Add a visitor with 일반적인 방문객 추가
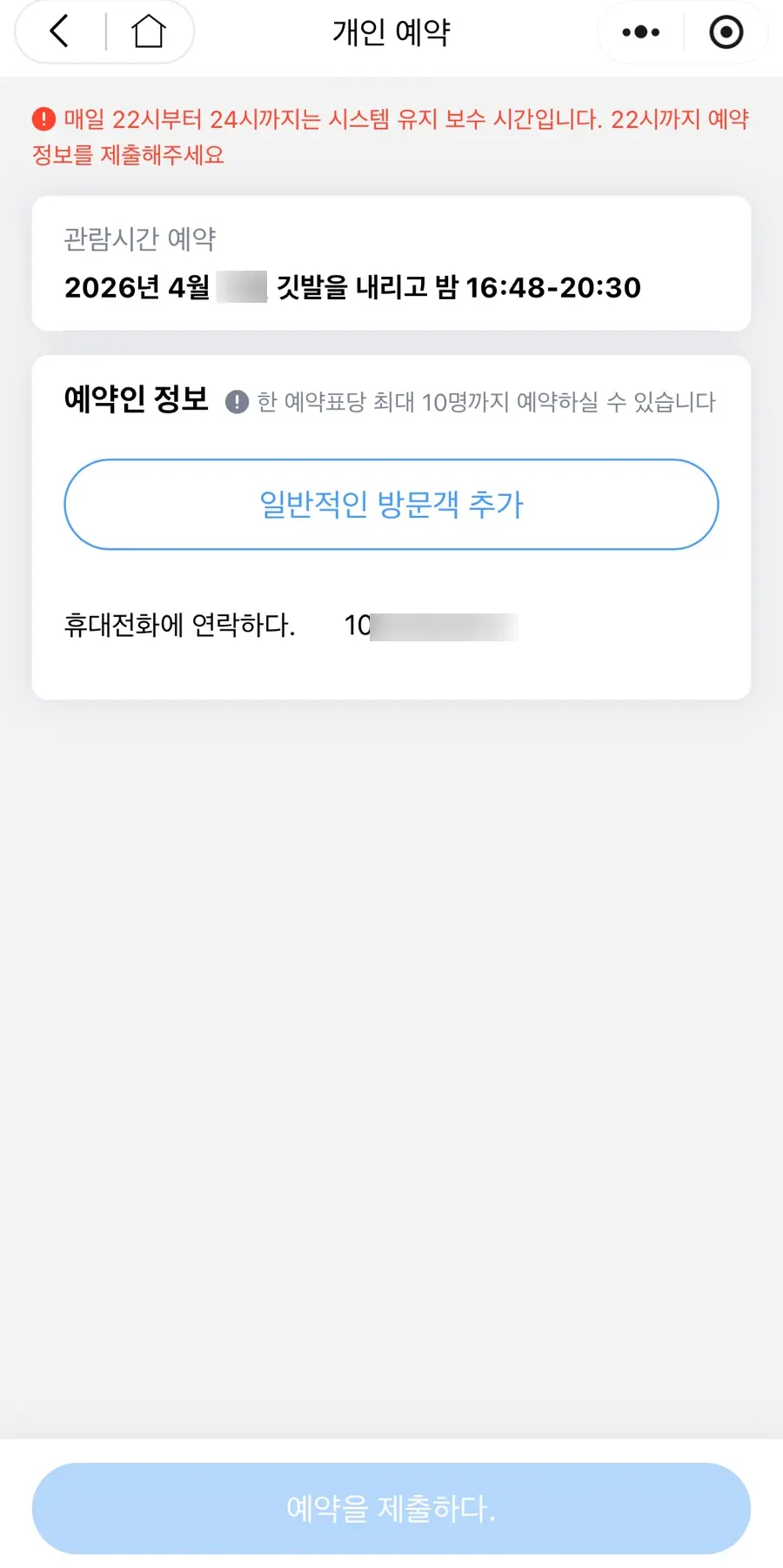Screen dimensions: 783x1568 pyautogui.click(x=391, y=505)
